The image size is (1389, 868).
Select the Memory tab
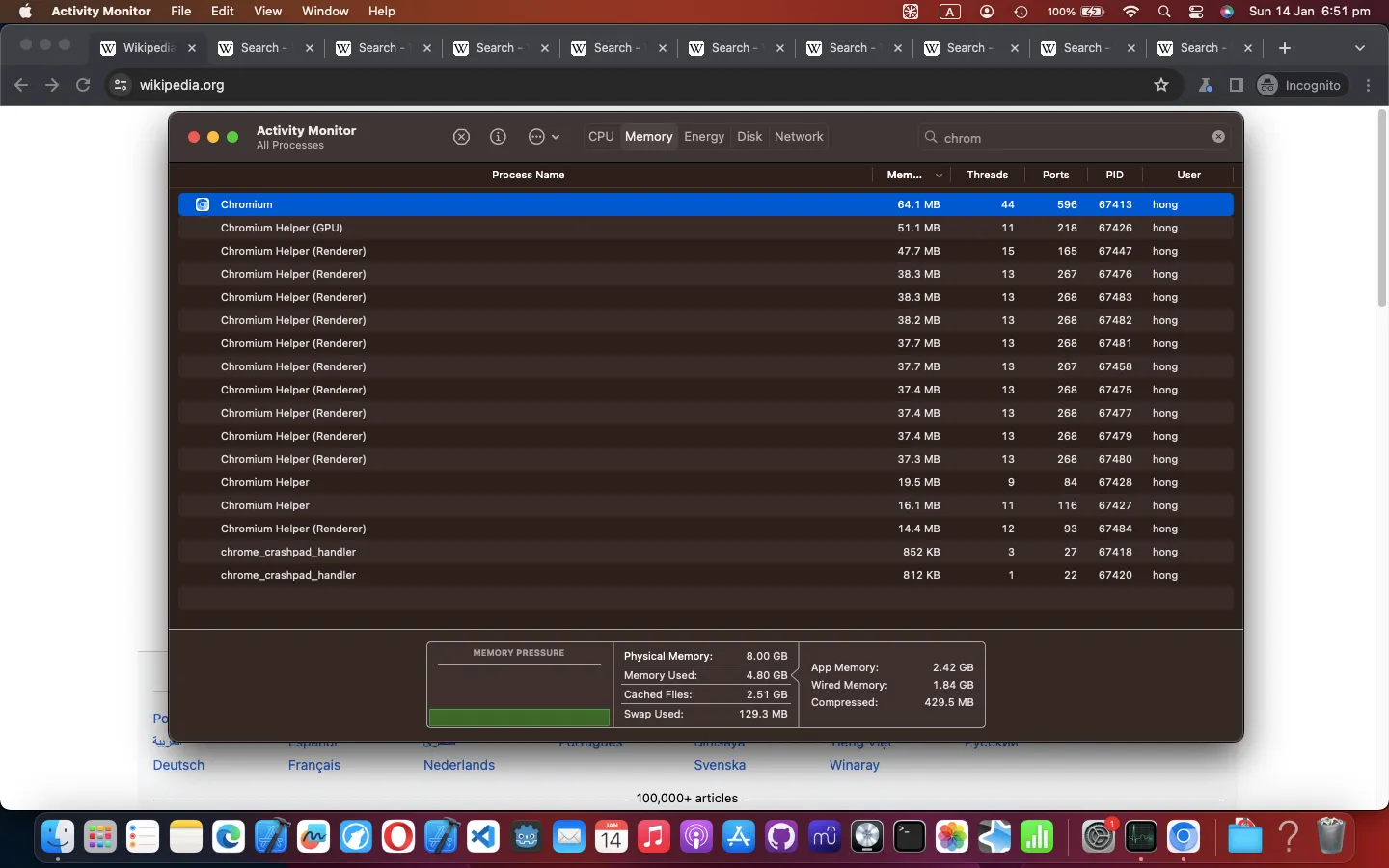[x=648, y=137]
